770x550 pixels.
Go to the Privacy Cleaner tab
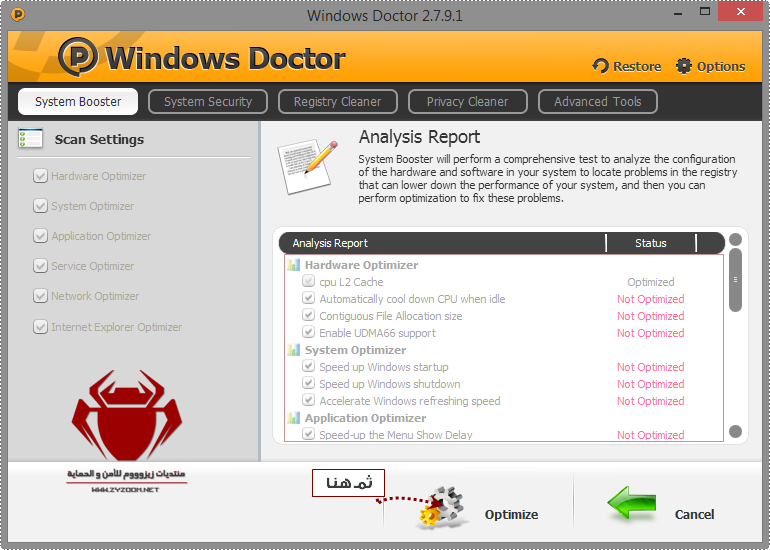[468, 102]
